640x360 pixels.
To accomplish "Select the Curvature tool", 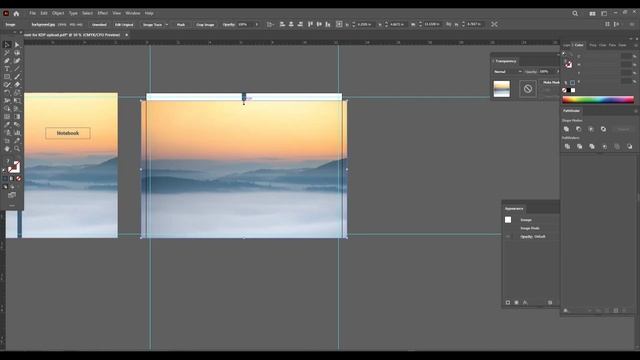I will (x=17, y=60).
